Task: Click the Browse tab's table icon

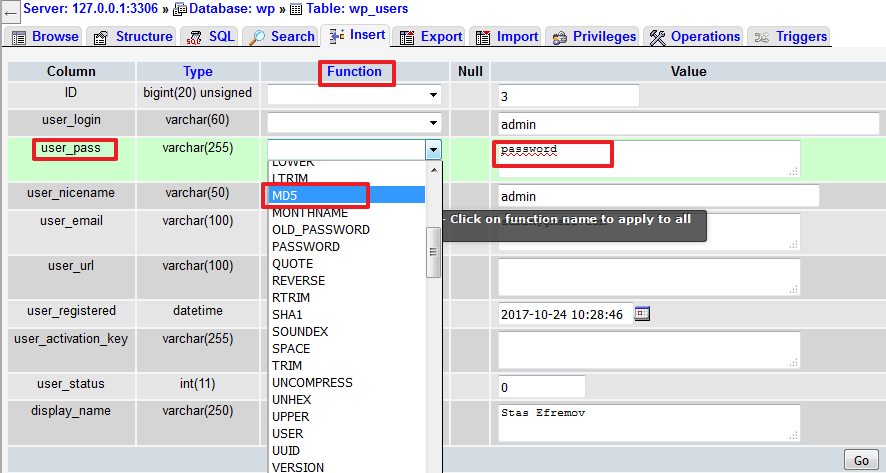Action: point(19,37)
